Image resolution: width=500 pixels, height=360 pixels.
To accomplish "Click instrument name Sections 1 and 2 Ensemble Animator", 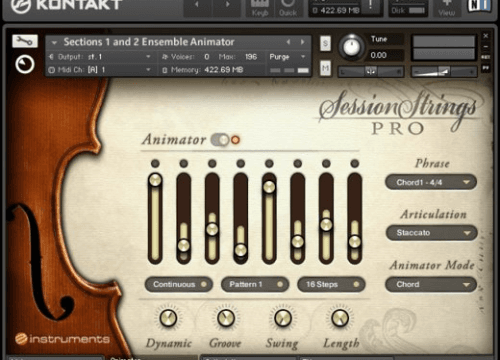I will pyautogui.click(x=149, y=42).
